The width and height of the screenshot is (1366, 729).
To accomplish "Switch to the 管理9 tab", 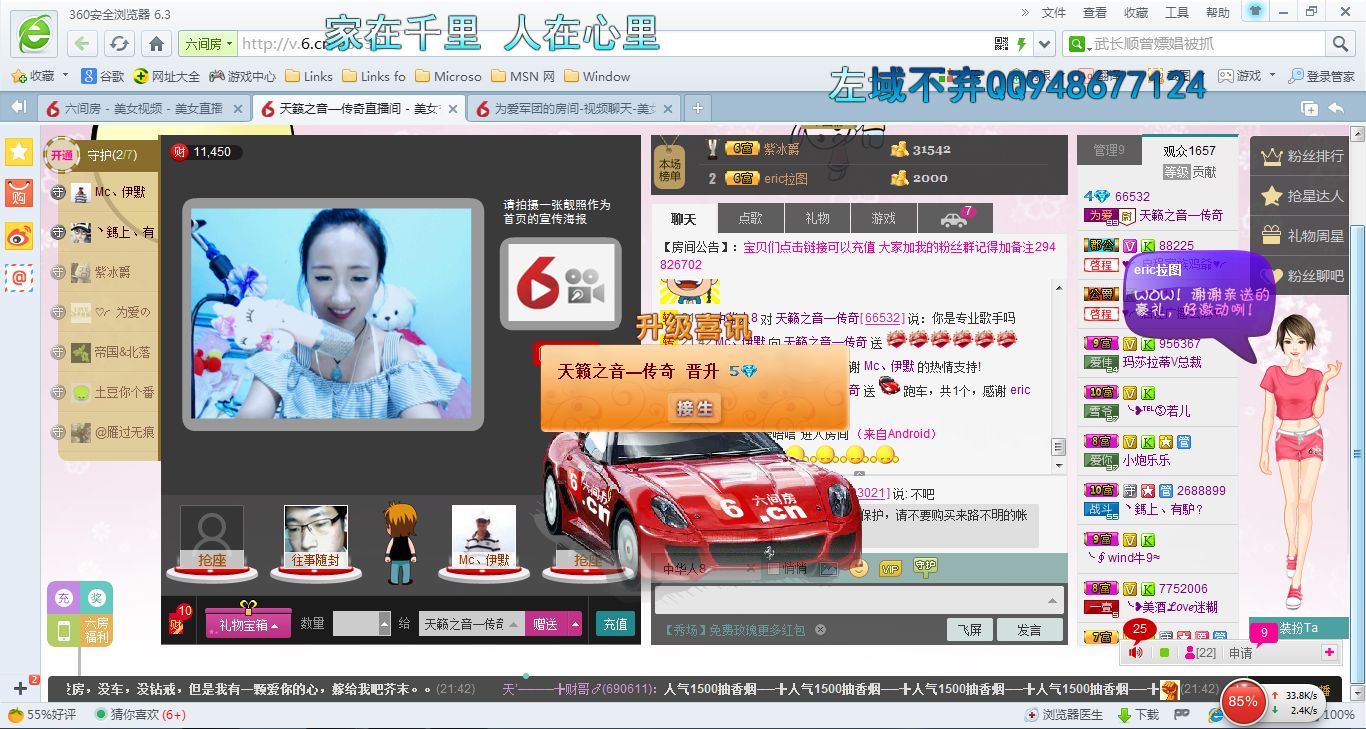I will 1108,150.
